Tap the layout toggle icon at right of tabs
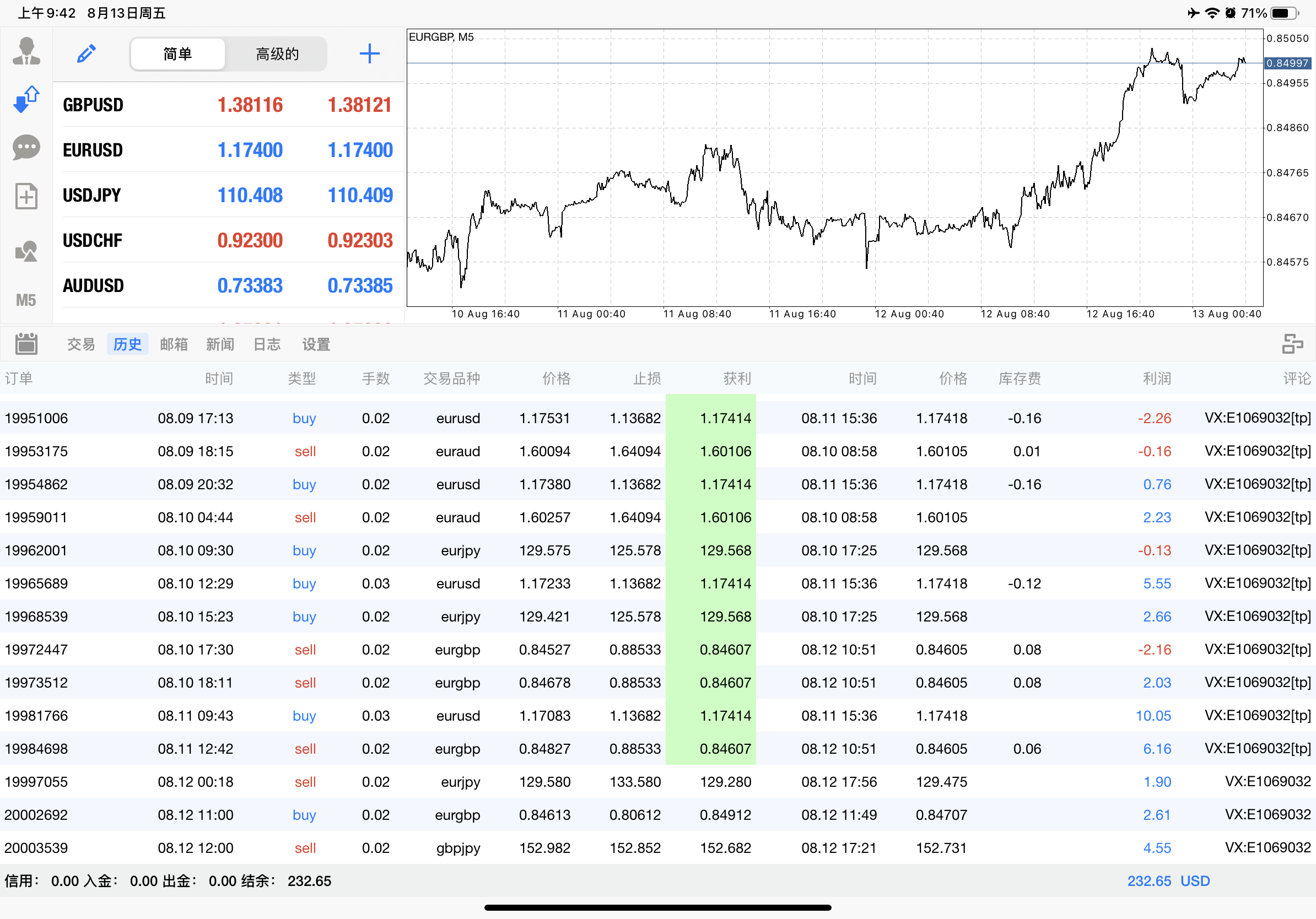 click(1292, 344)
